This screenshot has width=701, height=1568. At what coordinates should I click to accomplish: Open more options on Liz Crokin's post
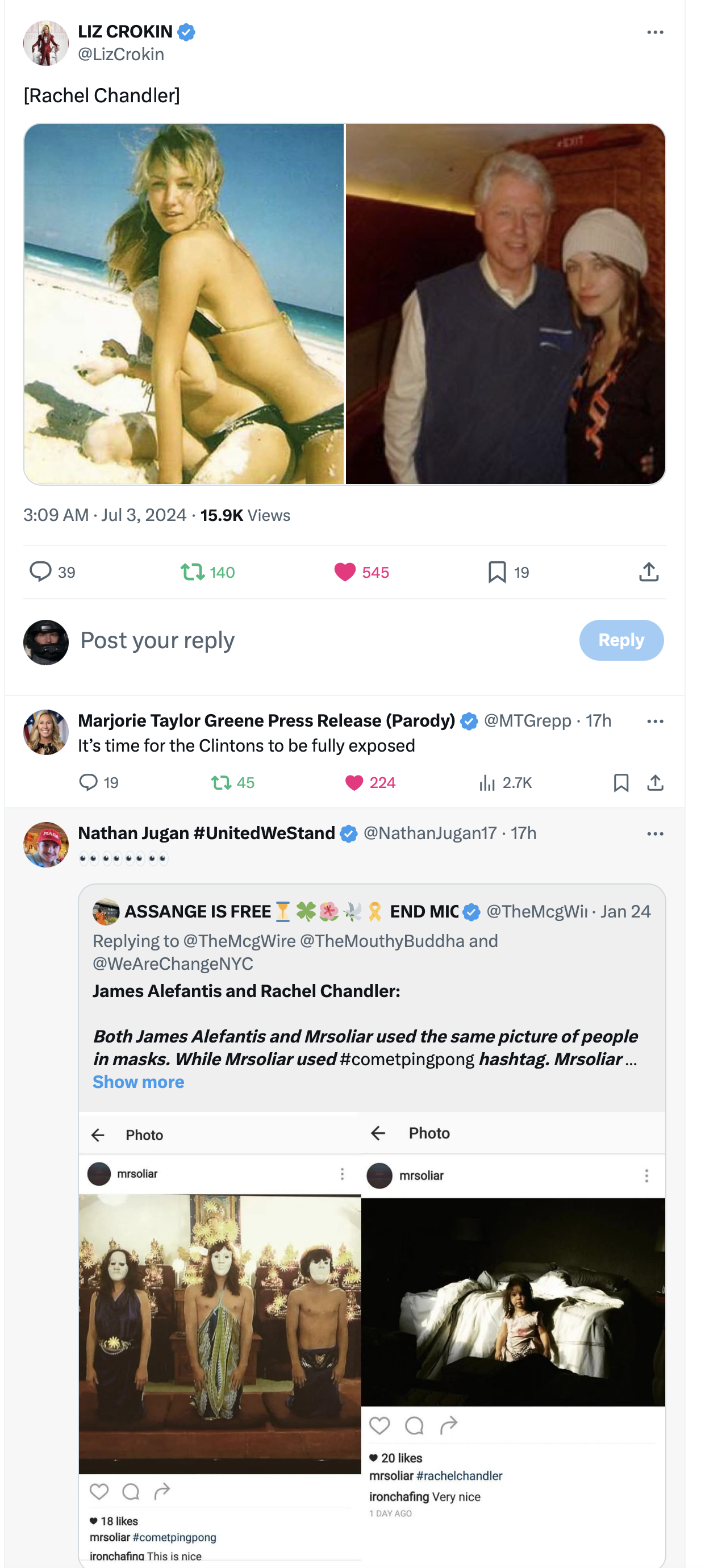point(655,32)
